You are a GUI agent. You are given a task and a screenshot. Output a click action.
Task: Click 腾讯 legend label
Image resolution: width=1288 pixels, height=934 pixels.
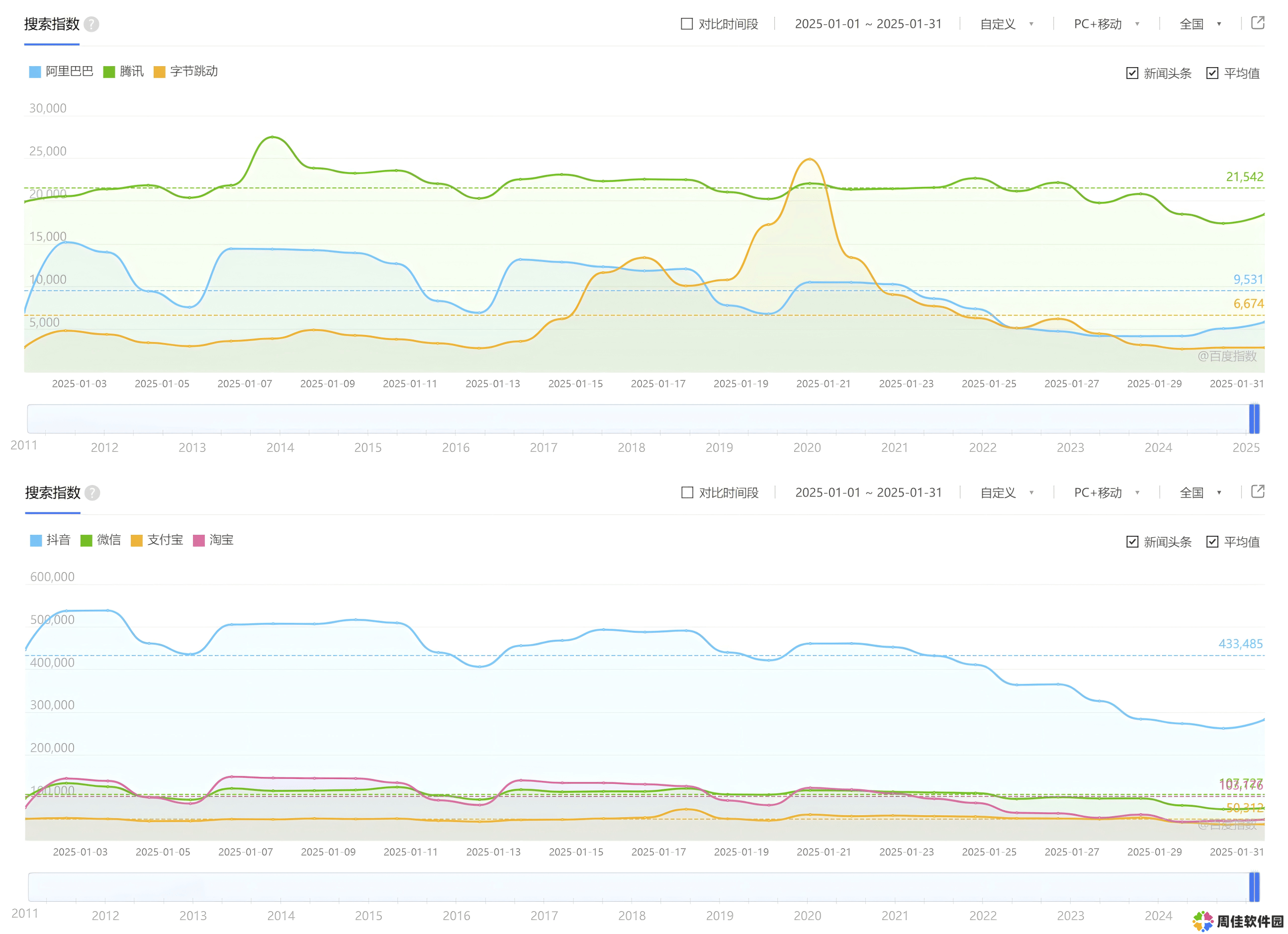pyautogui.click(x=132, y=72)
